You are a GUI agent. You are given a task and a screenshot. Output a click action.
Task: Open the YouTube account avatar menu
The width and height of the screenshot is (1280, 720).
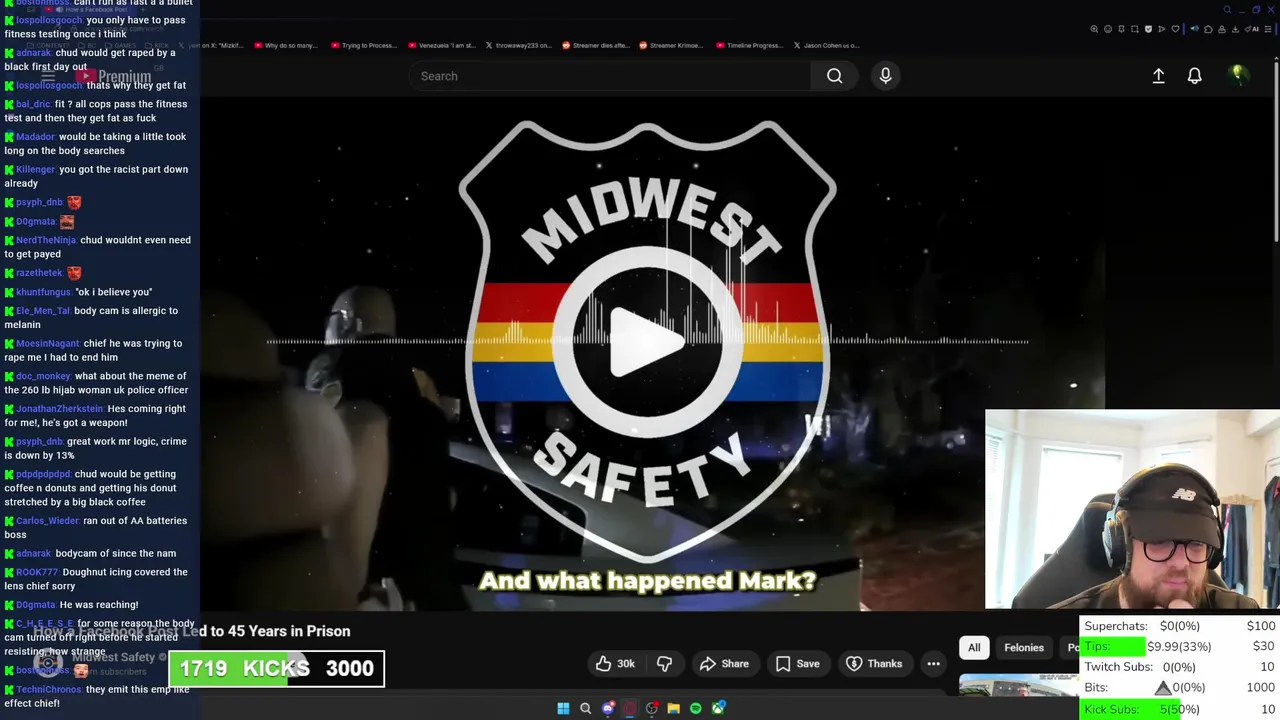point(1237,75)
